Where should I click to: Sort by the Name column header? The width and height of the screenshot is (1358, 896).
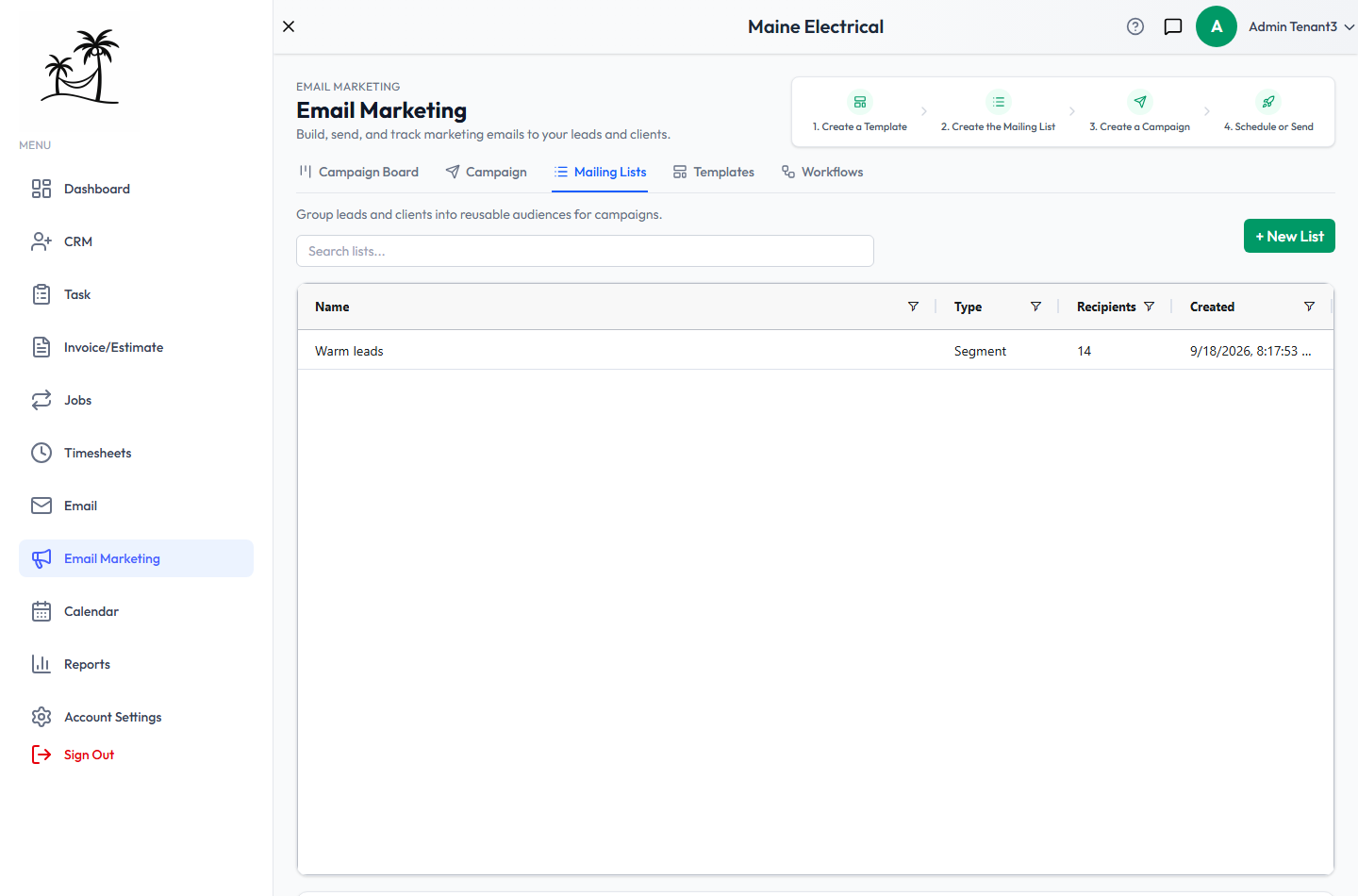(x=332, y=307)
